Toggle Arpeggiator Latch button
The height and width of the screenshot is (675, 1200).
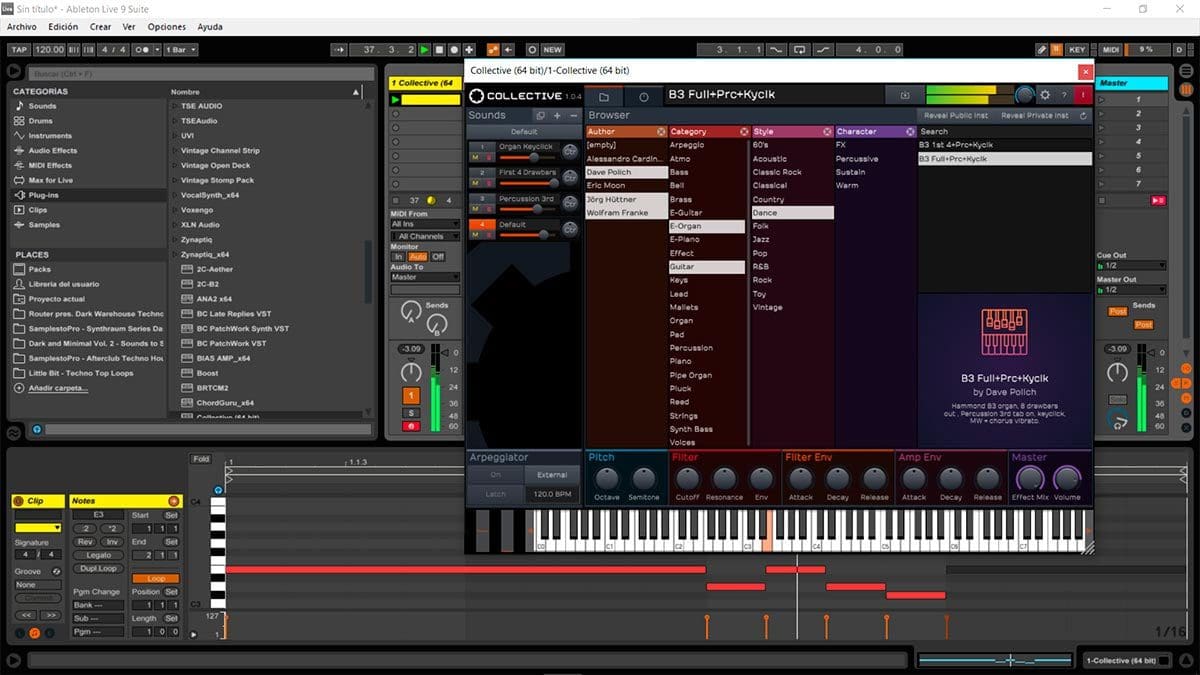(x=496, y=494)
